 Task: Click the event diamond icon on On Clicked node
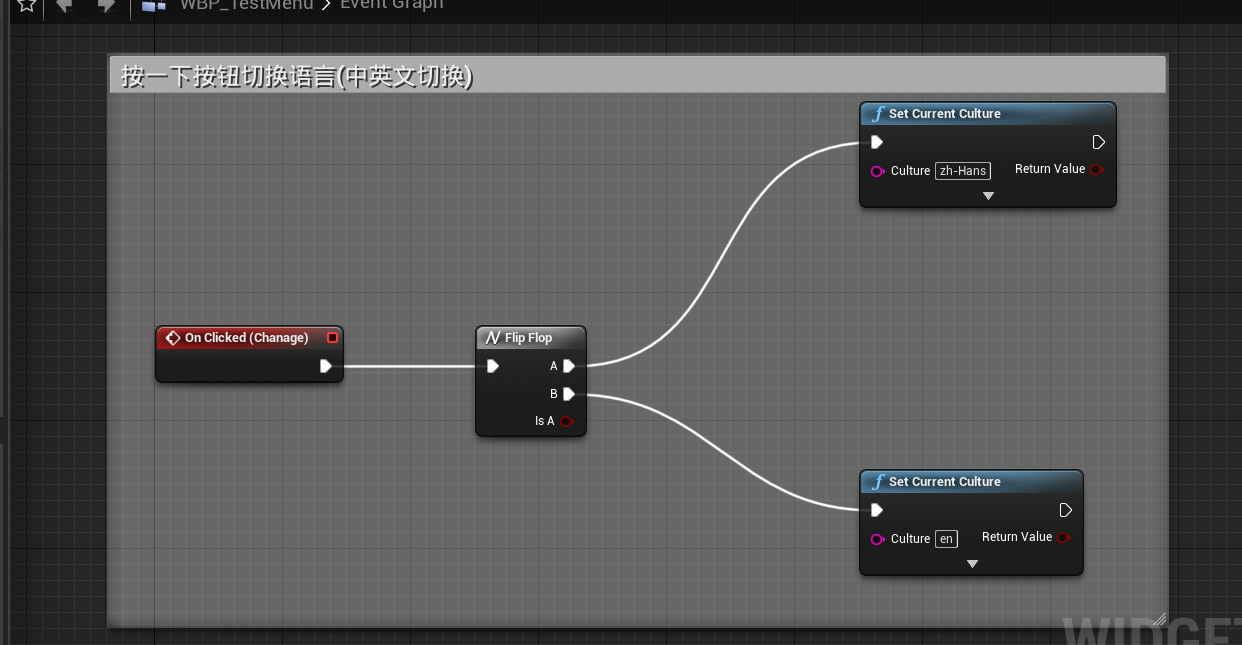coord(172,338)
